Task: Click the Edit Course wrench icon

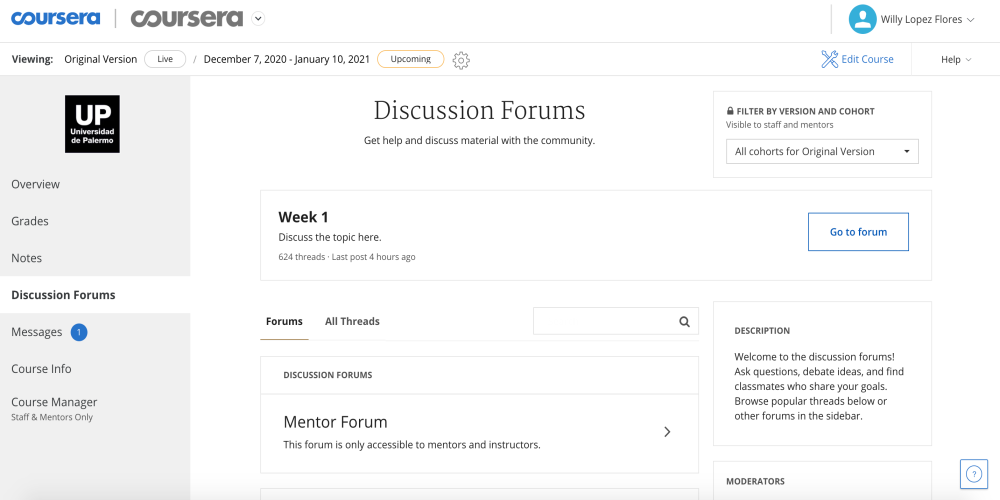Action: coord(829,59)
